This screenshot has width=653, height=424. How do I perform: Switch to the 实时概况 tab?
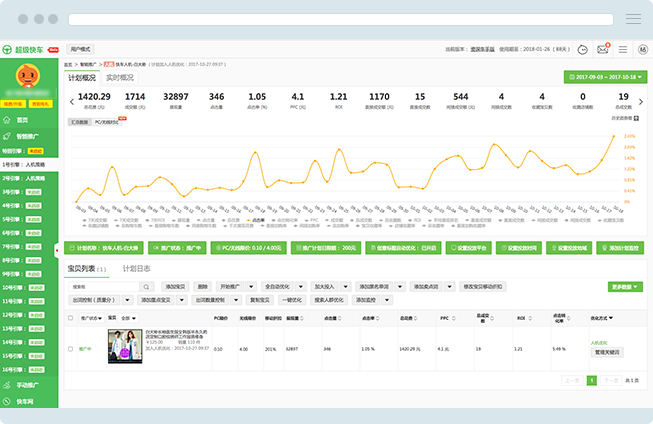pyautogui.click(x=120, y=77)
